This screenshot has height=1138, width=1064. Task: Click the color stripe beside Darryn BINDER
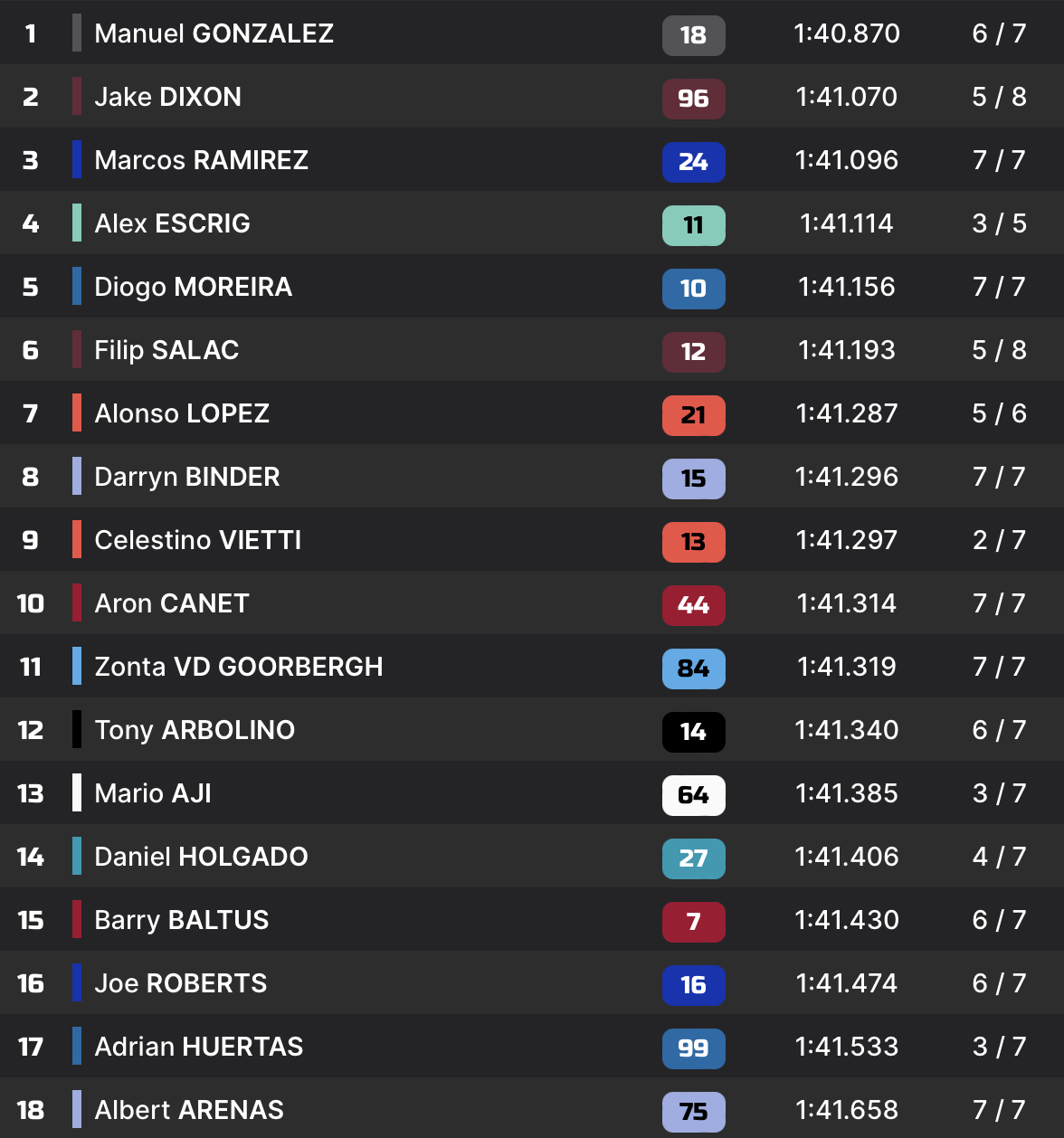click(77, 477)
